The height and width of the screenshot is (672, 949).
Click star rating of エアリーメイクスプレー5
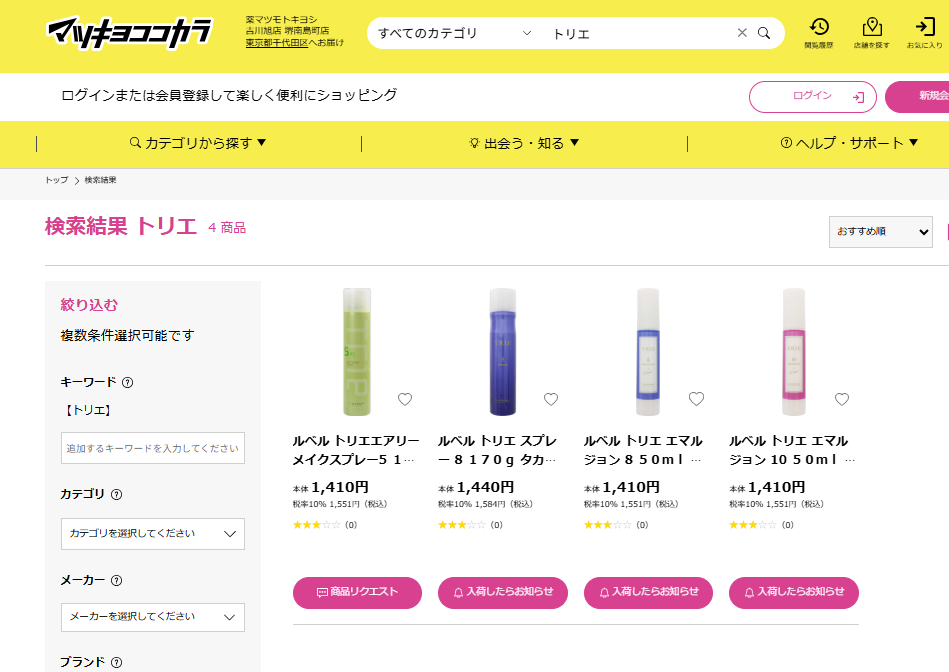(x=317, y=525)
